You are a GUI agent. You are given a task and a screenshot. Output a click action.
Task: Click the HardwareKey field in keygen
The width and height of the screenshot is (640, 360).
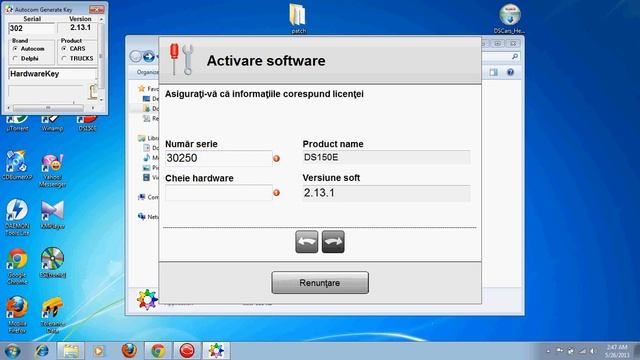(52, 74)
